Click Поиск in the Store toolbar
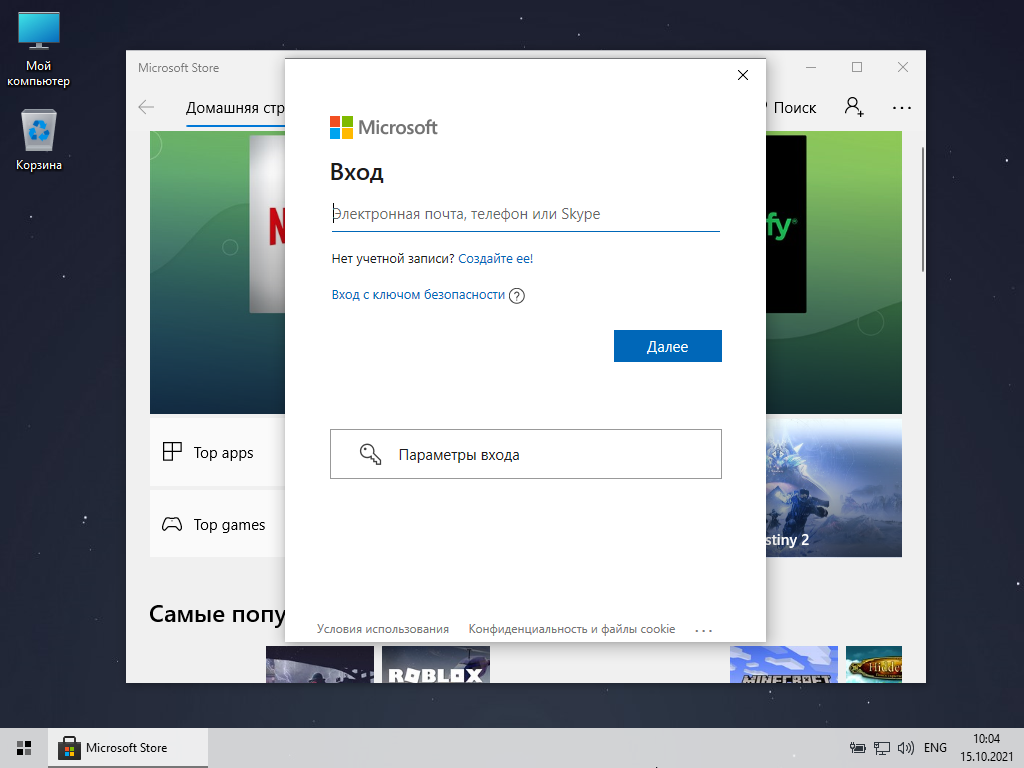This screenshot has width=1024, height=768. (x=795, y=108)
